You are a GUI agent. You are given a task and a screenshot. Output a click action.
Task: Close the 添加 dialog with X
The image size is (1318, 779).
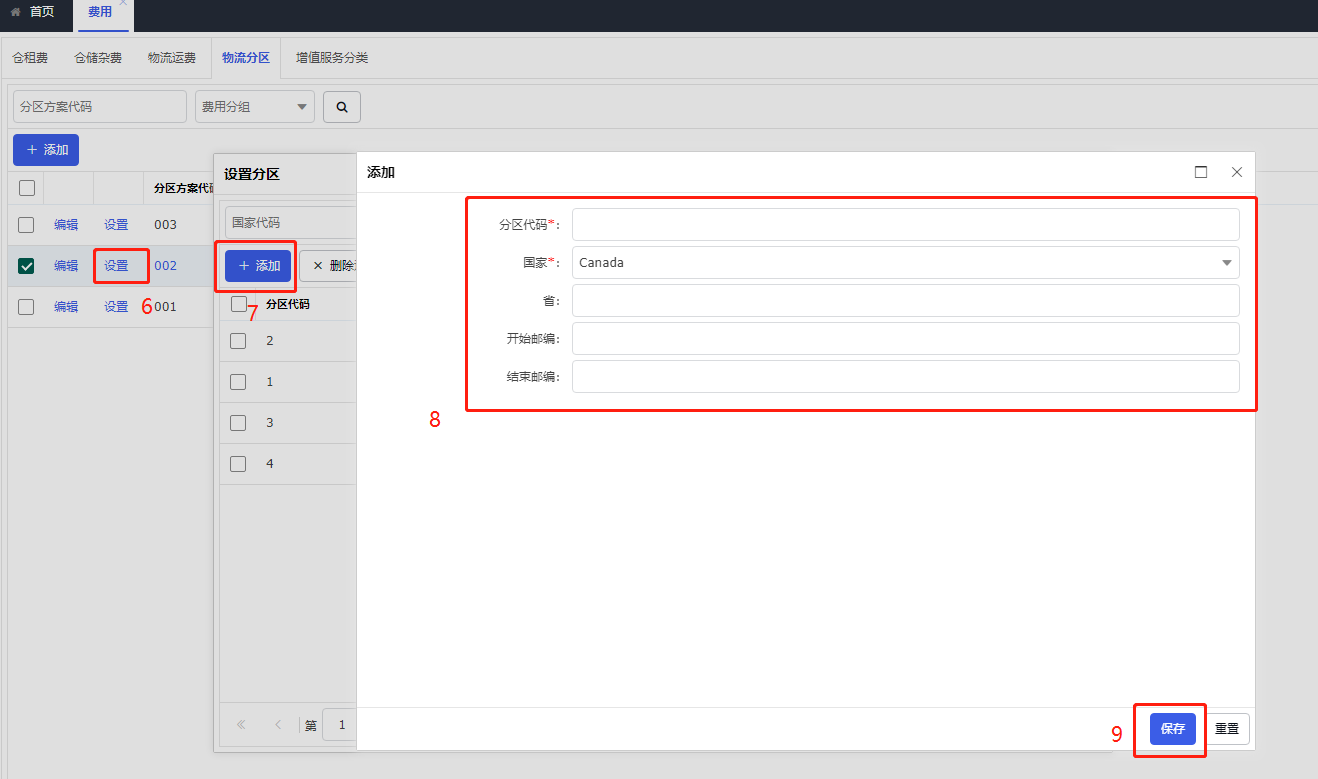1237,172
